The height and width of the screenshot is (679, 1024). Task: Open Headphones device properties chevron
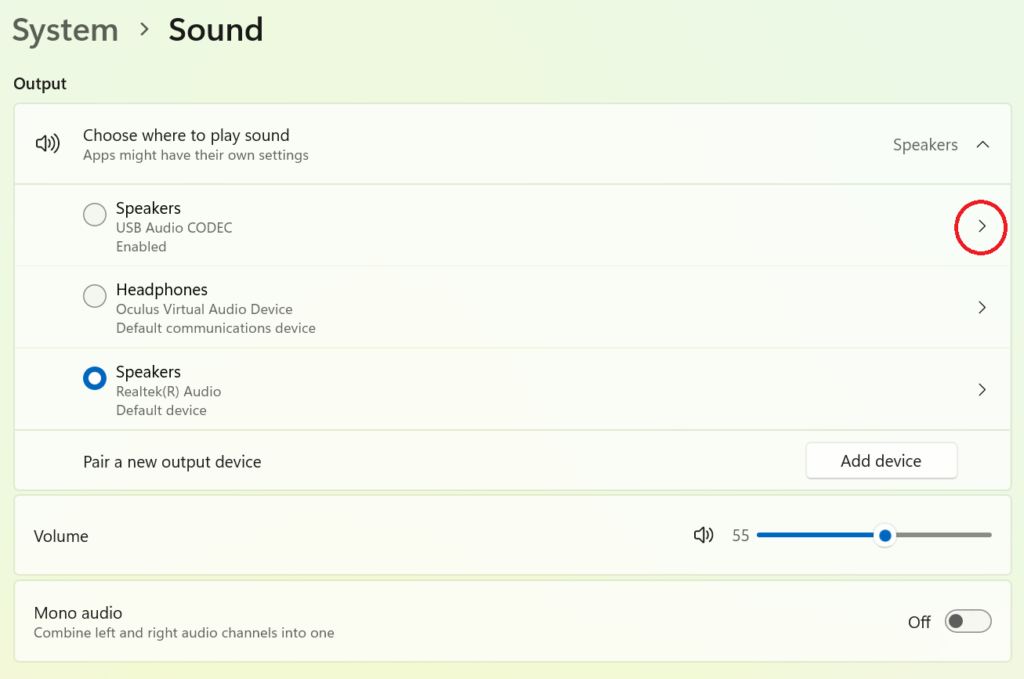pos(981,308)
